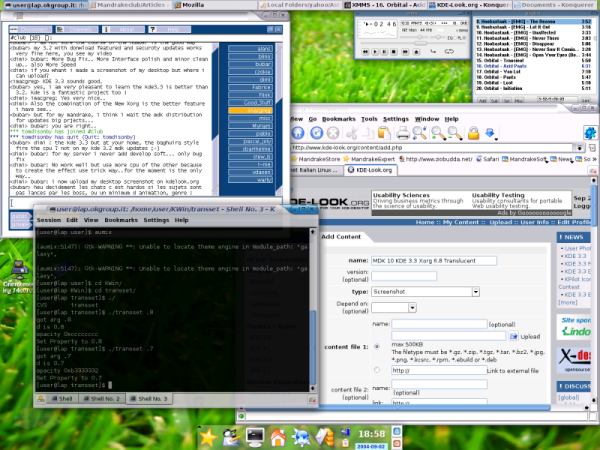Open the Home folder icon on the panel
600x450 pixels.
click(278, 437)
